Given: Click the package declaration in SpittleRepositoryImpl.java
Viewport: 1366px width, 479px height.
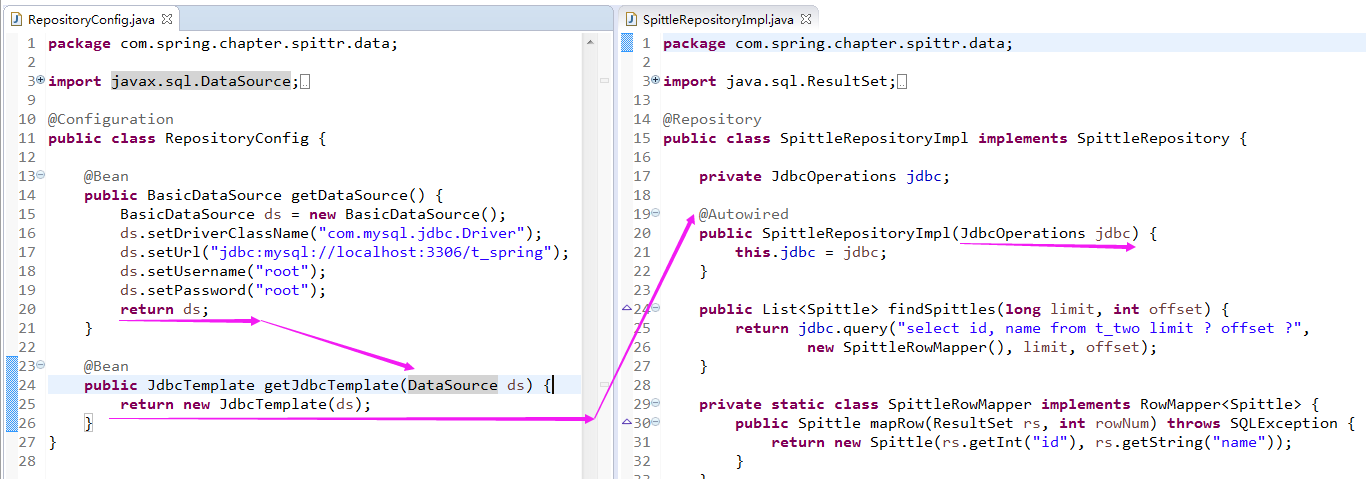Looking at the screenshot, I should [838, 43].
